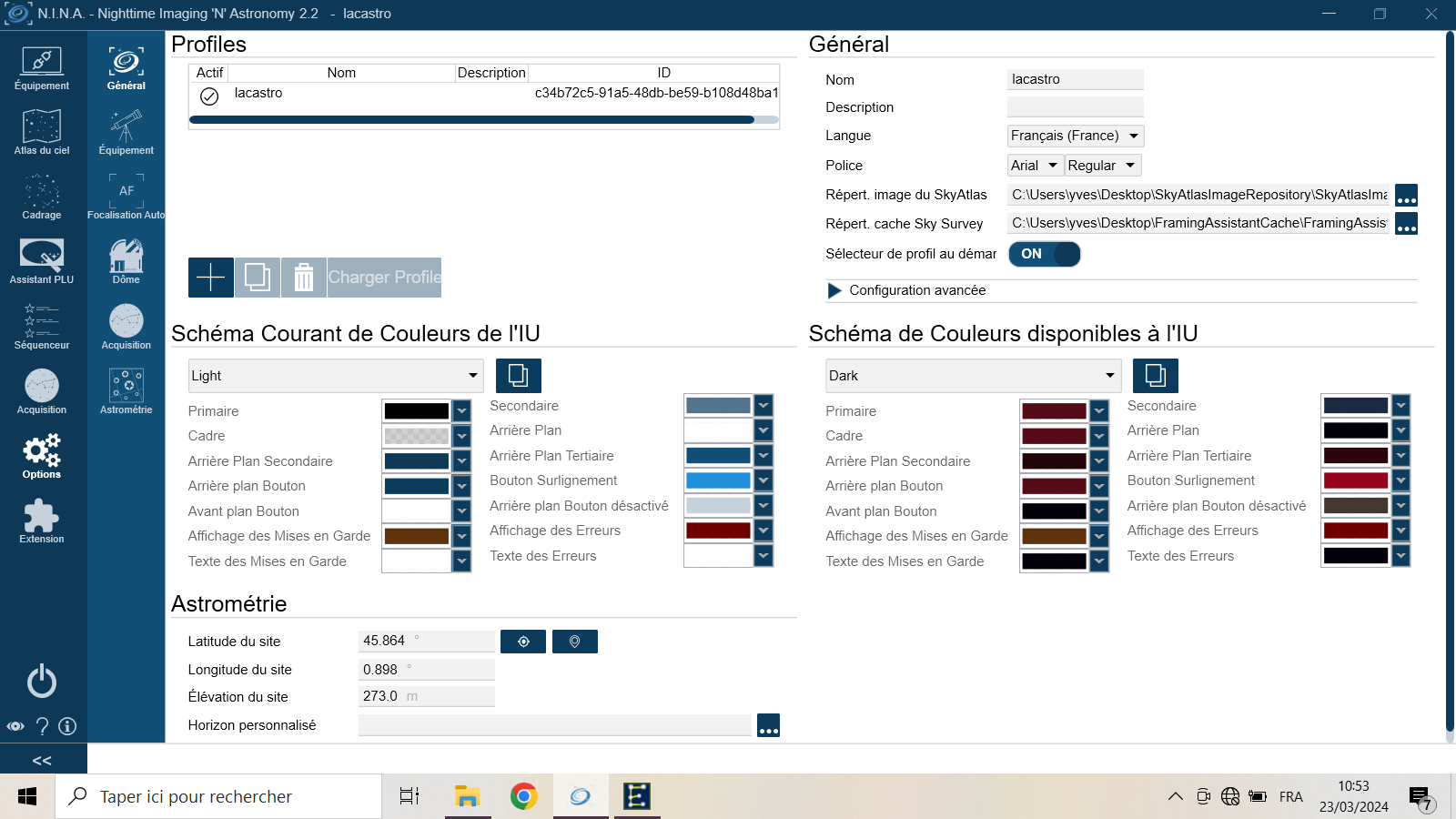Viewport: 1456px width, 819px height.
Task: Expand Configuration avancée section
Action: pyautogui.click(x=834, y=290)
